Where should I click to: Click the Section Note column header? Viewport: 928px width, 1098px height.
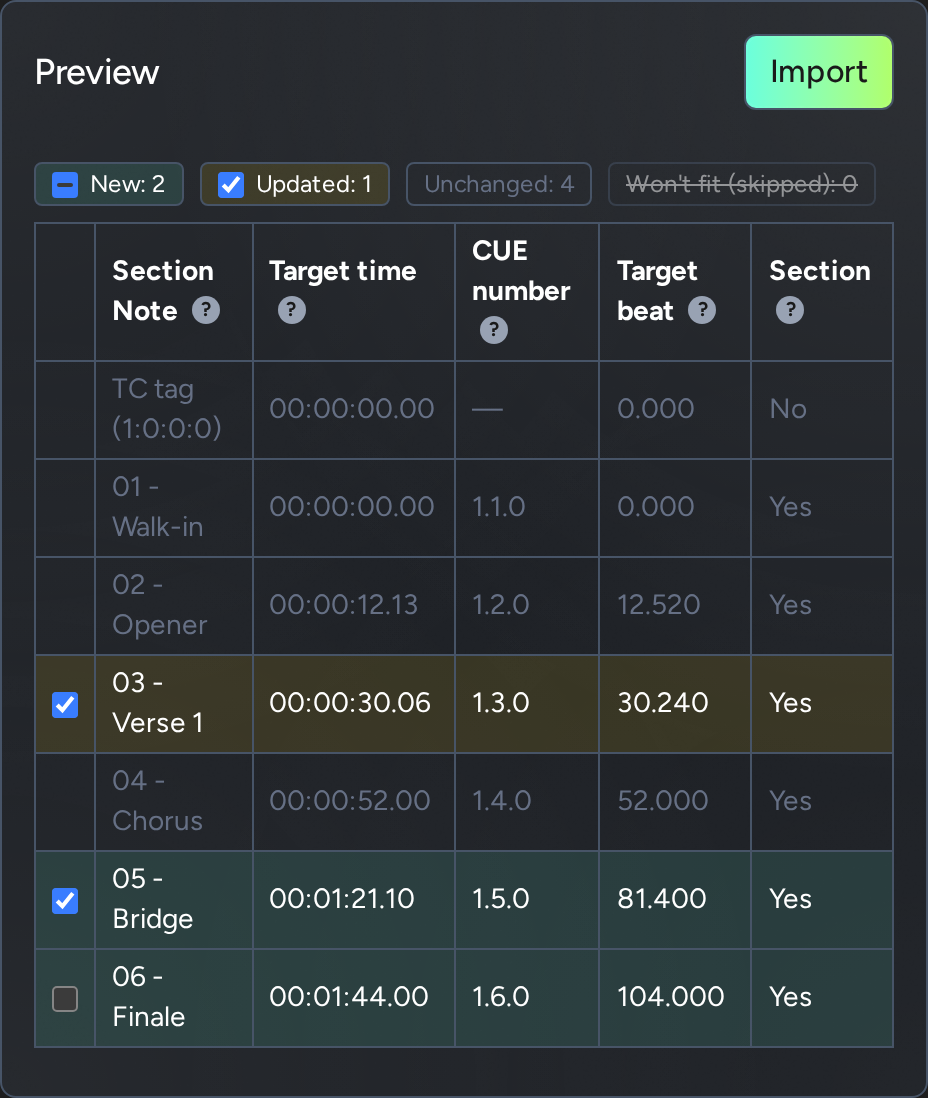(174, 292)
